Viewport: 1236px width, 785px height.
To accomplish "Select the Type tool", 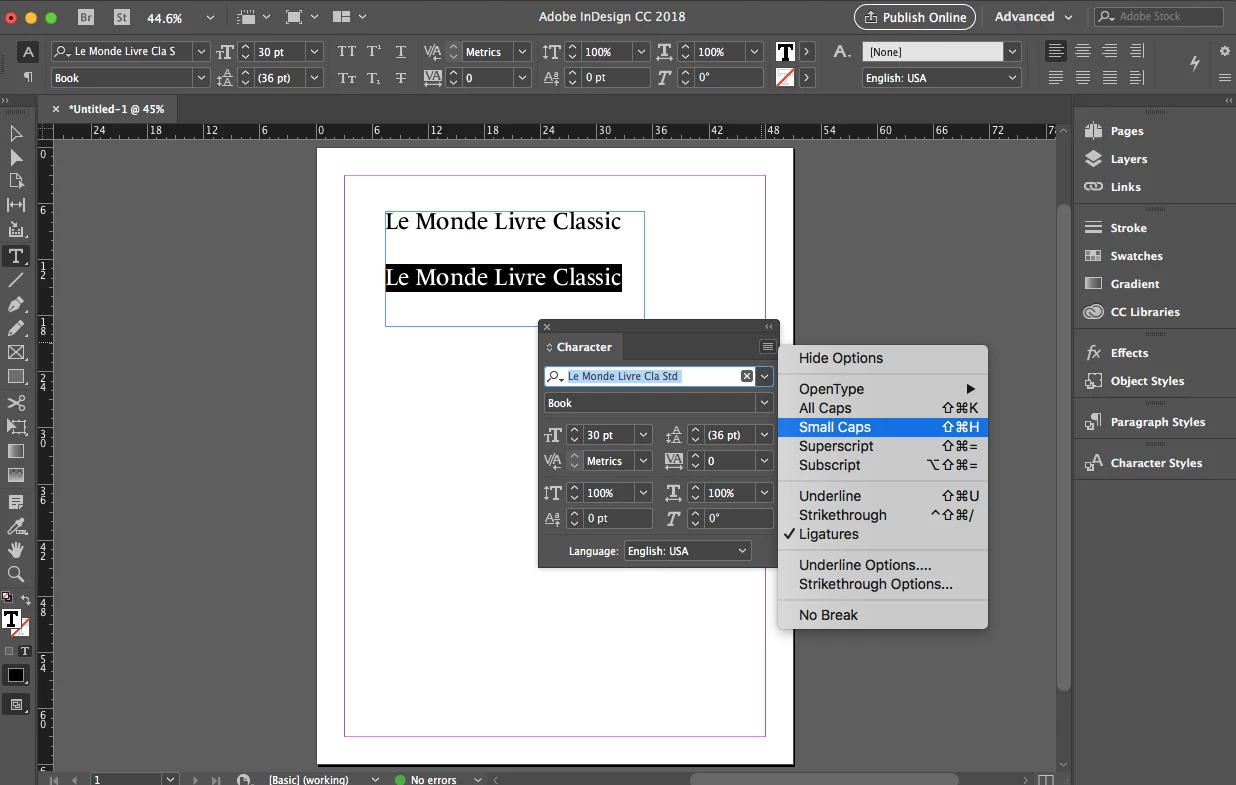I will pyautogui.click(x=16, y=256).
